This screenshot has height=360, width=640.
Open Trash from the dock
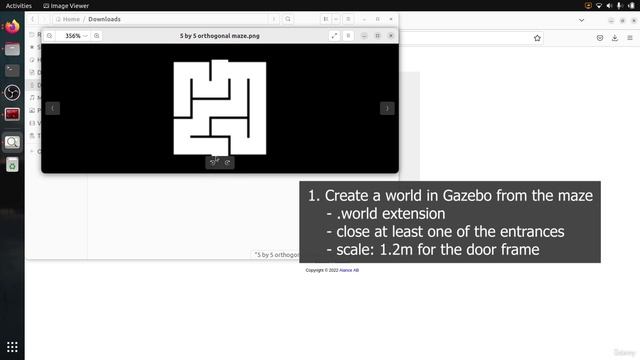point(12,165)
